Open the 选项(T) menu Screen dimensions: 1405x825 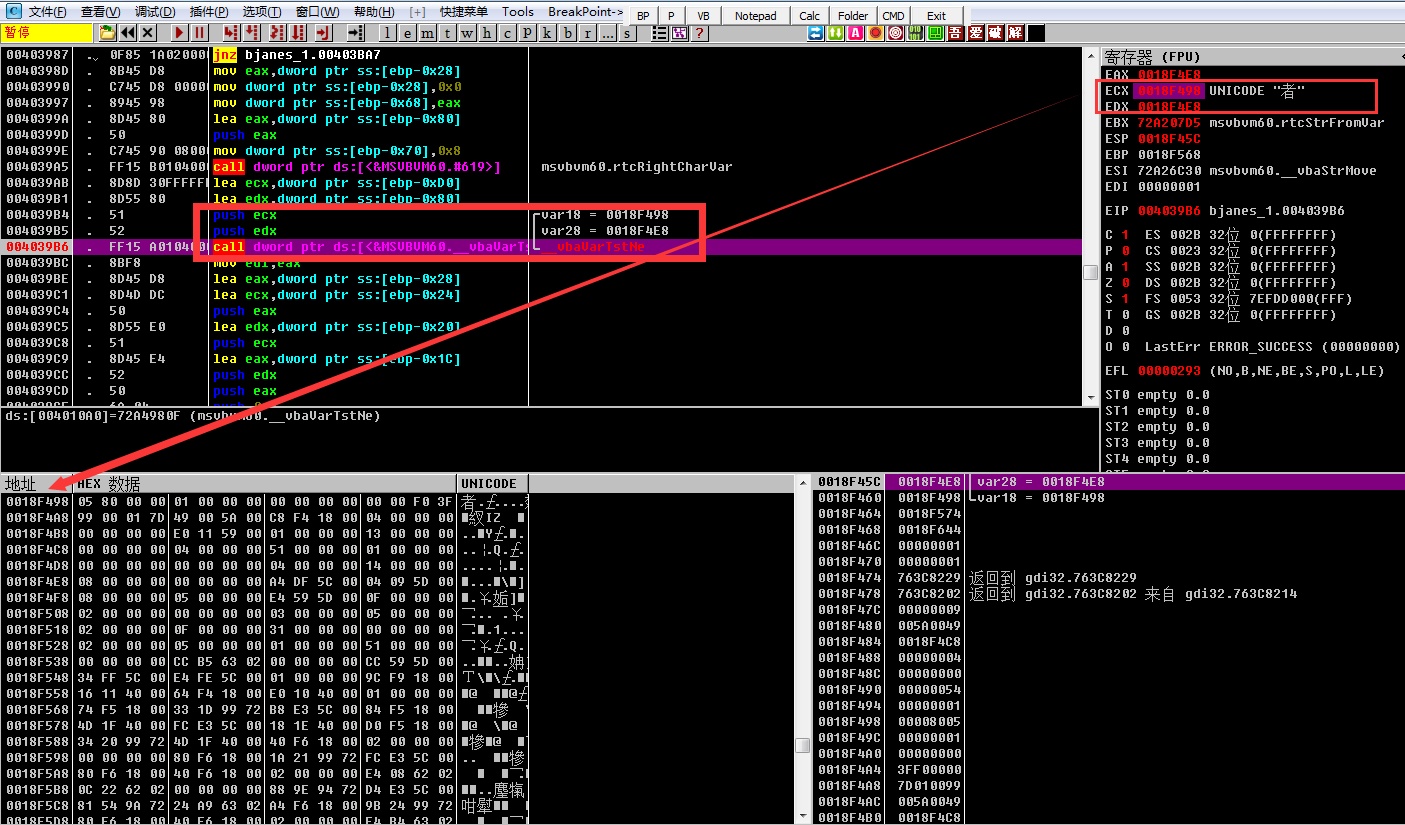(262, 12)
